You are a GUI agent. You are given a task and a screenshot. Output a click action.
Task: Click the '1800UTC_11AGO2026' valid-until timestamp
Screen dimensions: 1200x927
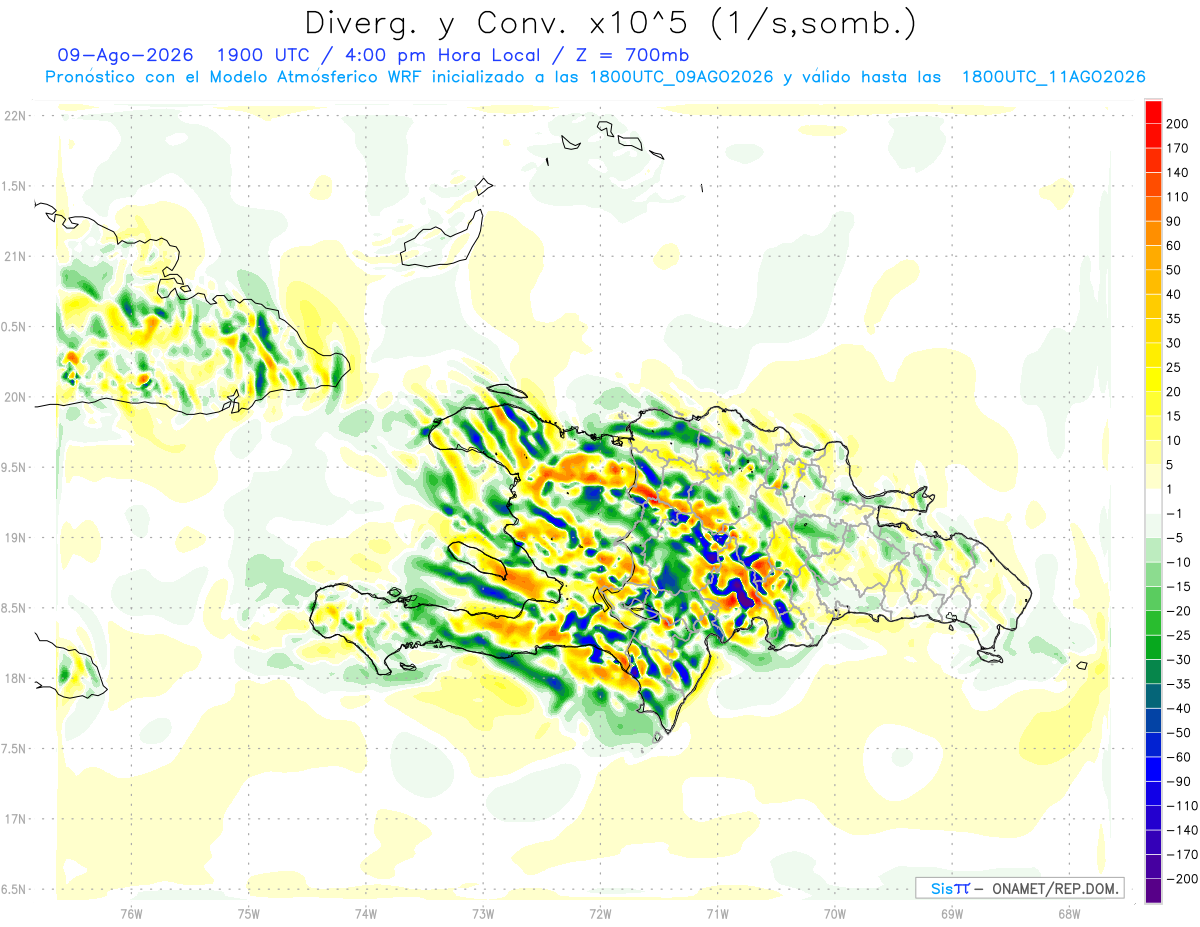point(1053,77)
